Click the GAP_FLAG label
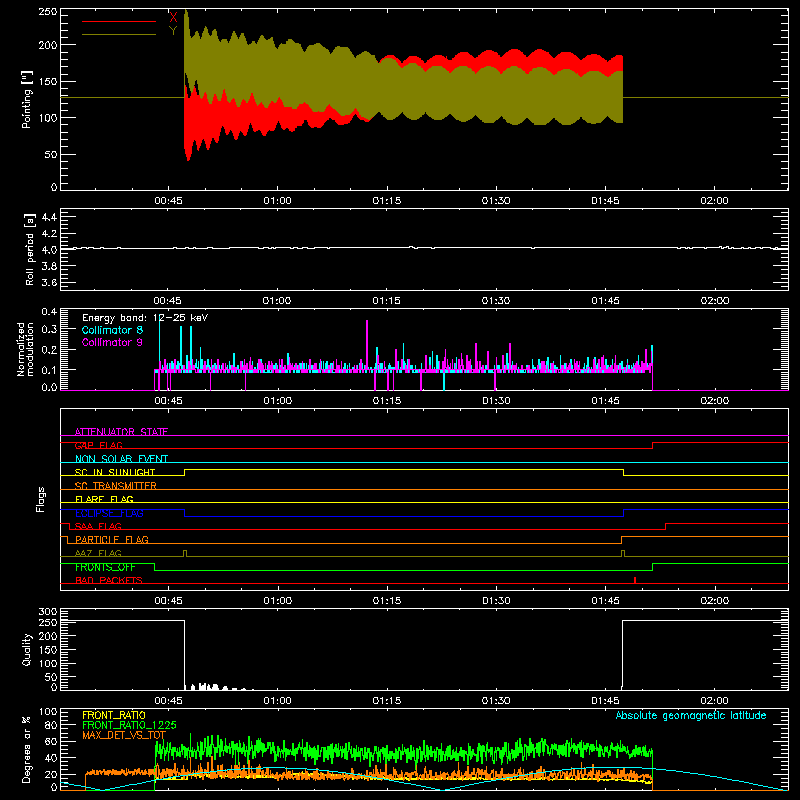This screenshot has width=800, height=800. pos(98,445)
